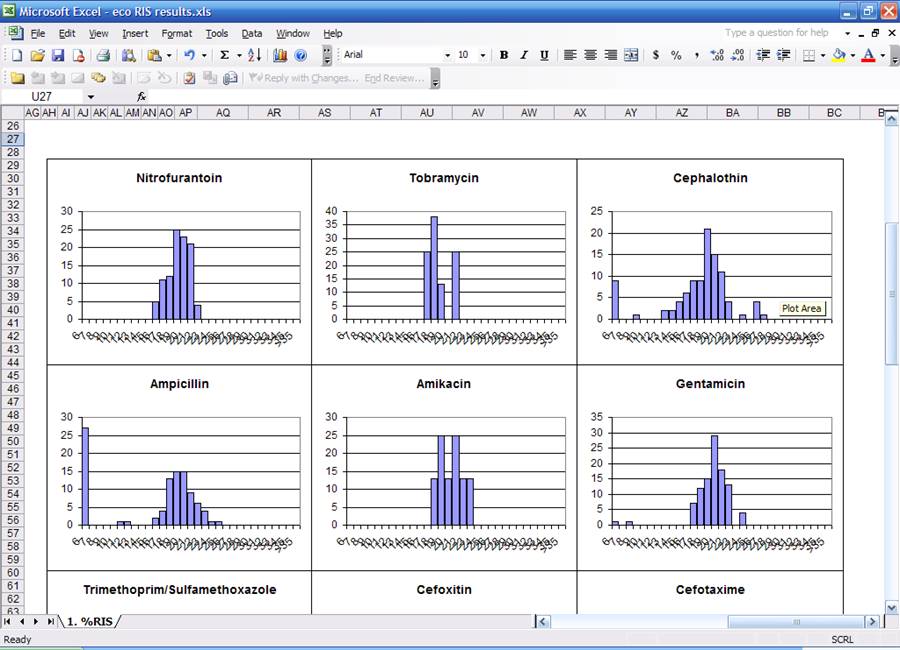
Task: Open the AutoSum functions dropdown arrow
Action: [x=239, y=55]
